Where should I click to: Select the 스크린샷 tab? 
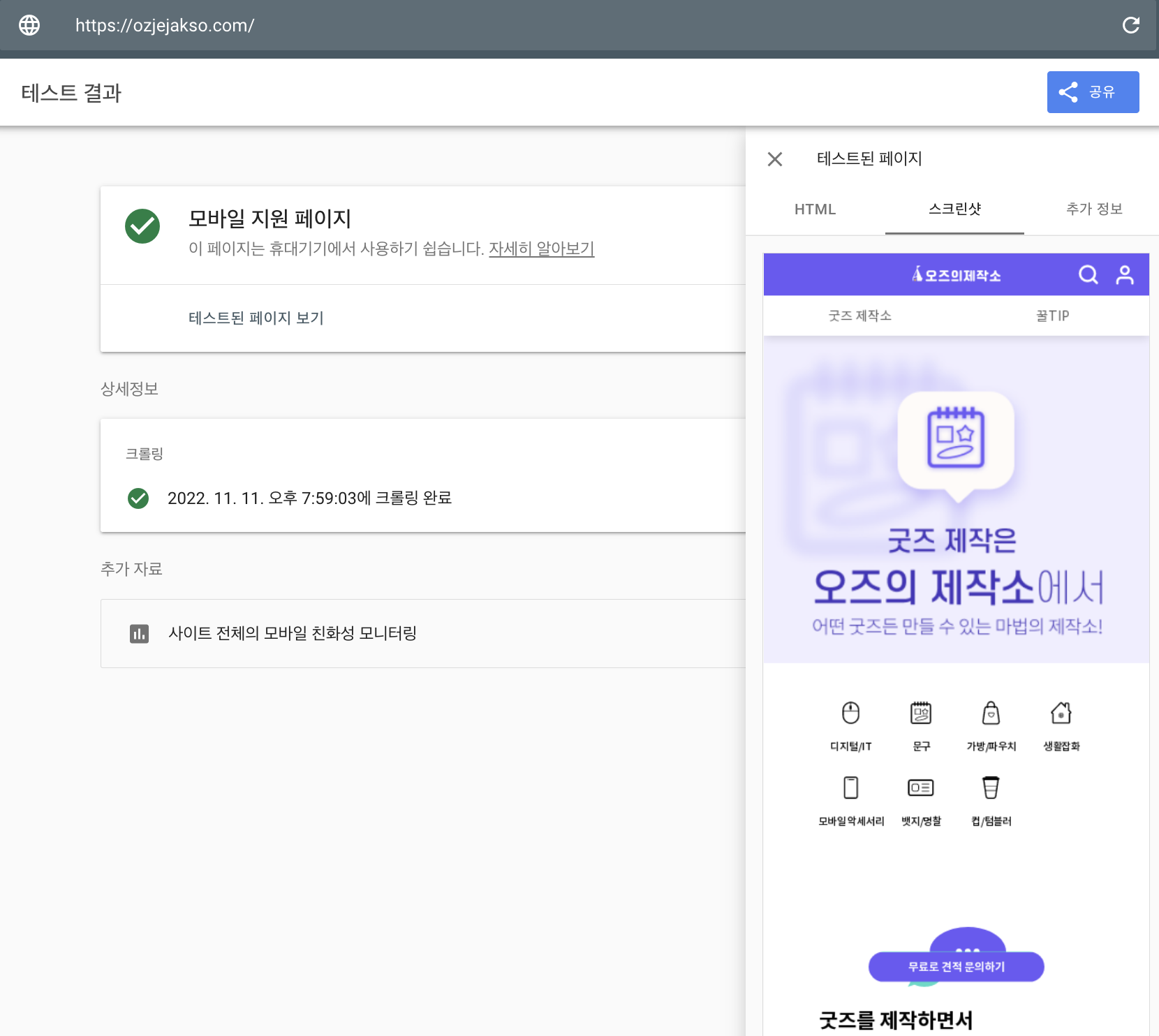pyautogui.click(x=954, y=209)
